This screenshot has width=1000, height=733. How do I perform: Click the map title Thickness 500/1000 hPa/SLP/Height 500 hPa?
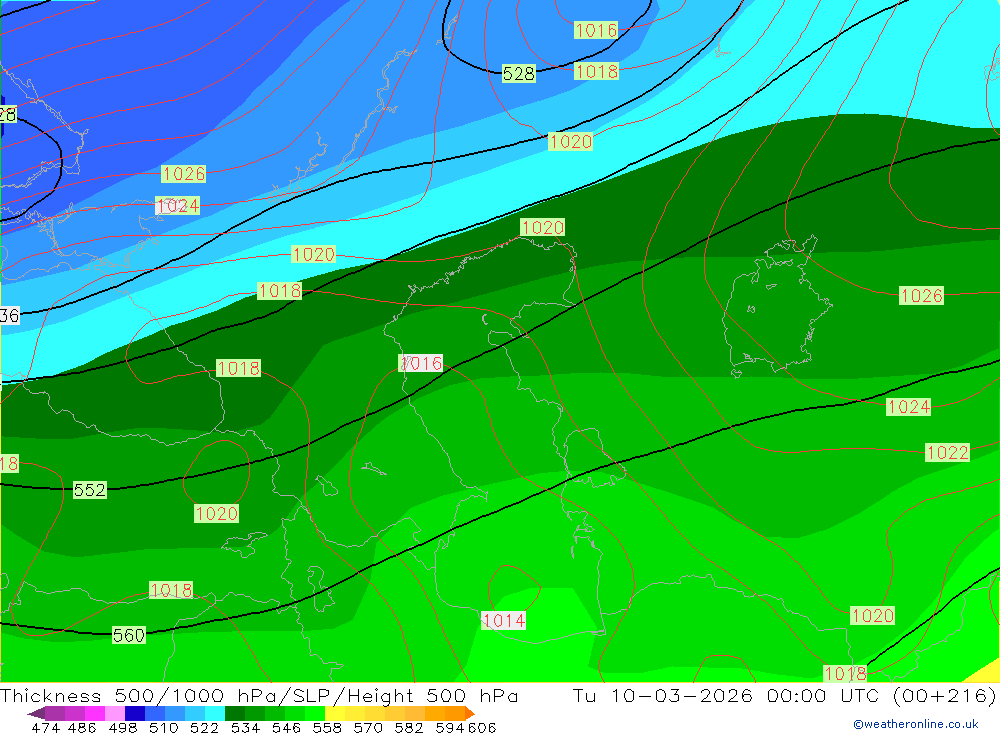pyautogui.click(x=259, y=695)
